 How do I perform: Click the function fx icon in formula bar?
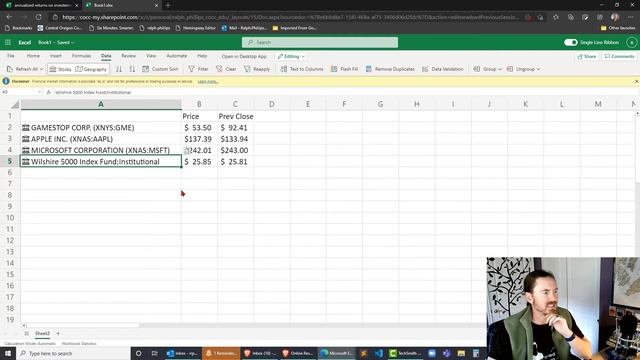click(48, 92)
